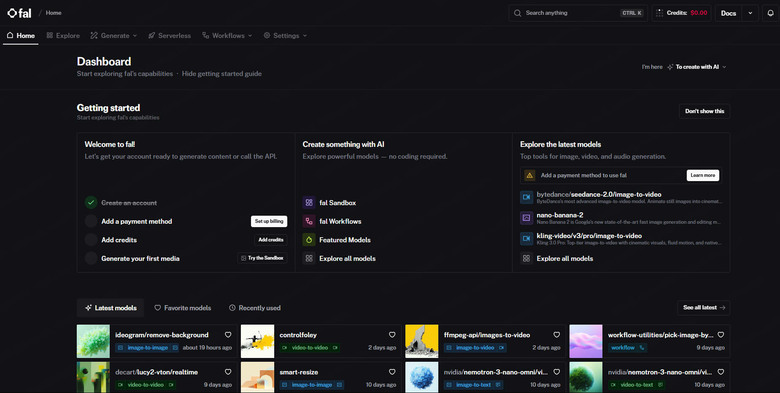The width and height of the screenshot is (780, 393).
Task: Click the kling-video v3 video camera icon
Action: tap(526, 238)
